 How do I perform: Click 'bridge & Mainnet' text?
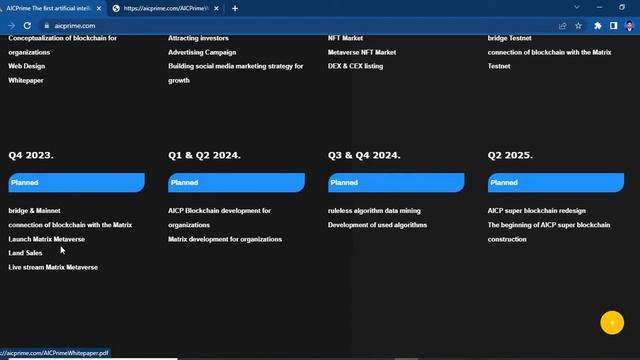tap(34, 211)
